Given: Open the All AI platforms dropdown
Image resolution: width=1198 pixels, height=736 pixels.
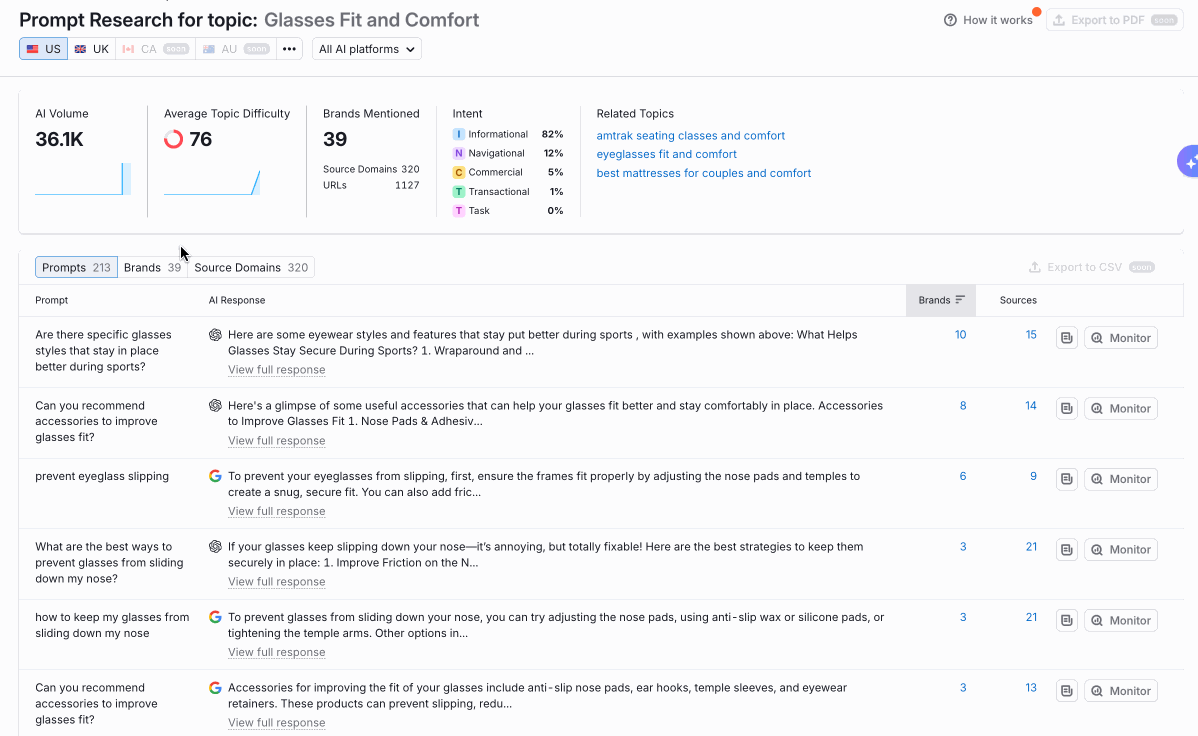Looking at the screenshot, I should 367,49.
